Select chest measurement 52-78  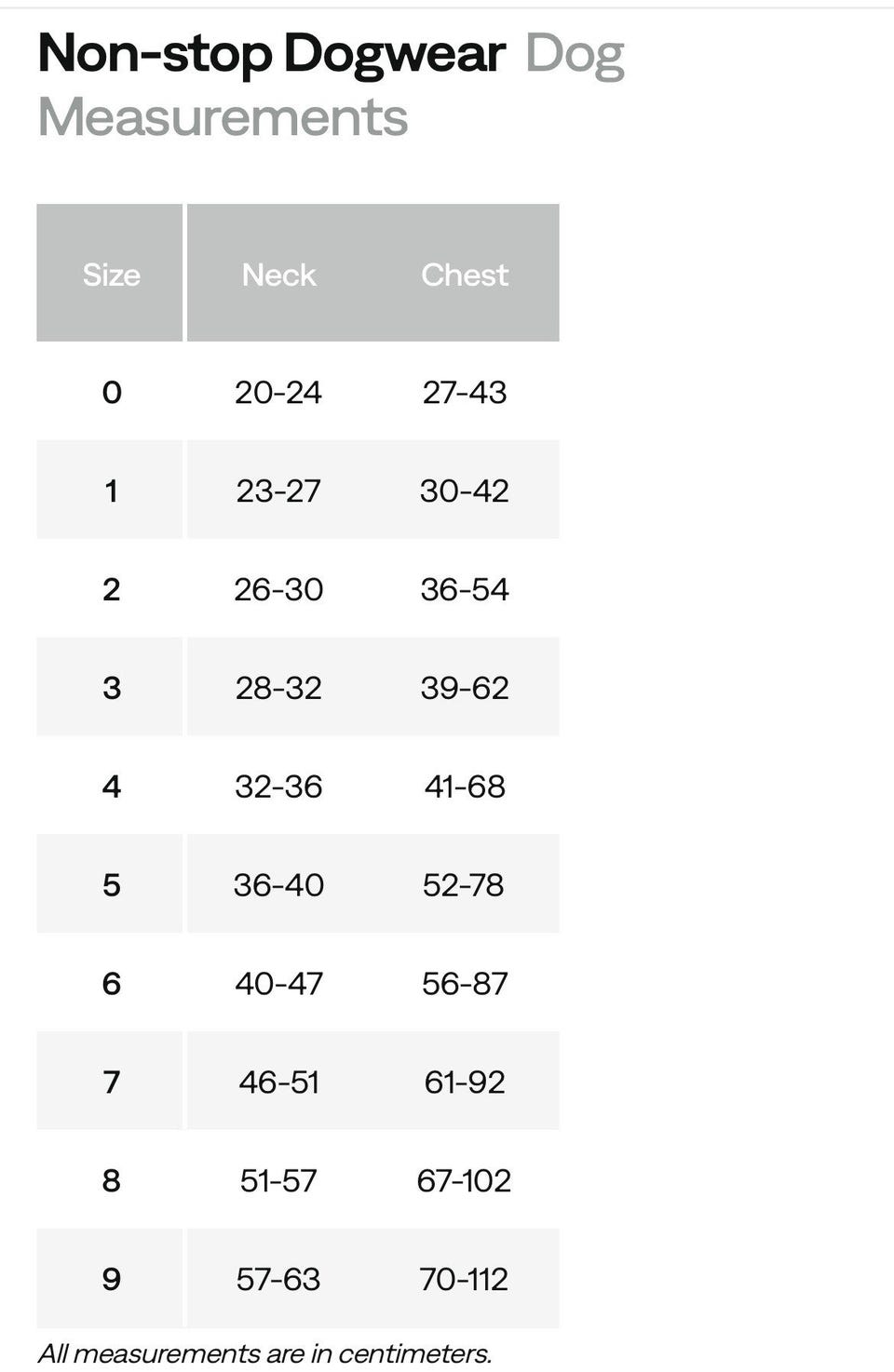click(x=463, y=884)
